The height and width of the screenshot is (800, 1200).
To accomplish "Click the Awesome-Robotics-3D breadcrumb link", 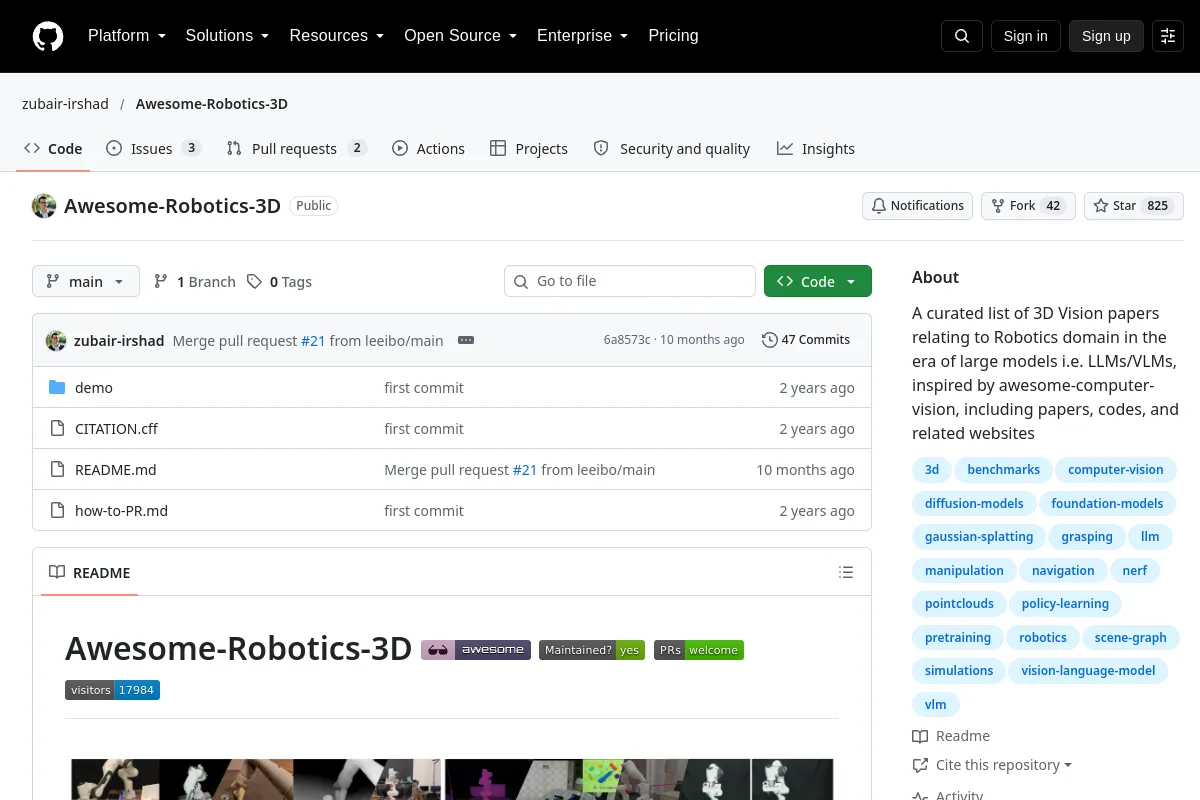I will [x=212, y=104].
